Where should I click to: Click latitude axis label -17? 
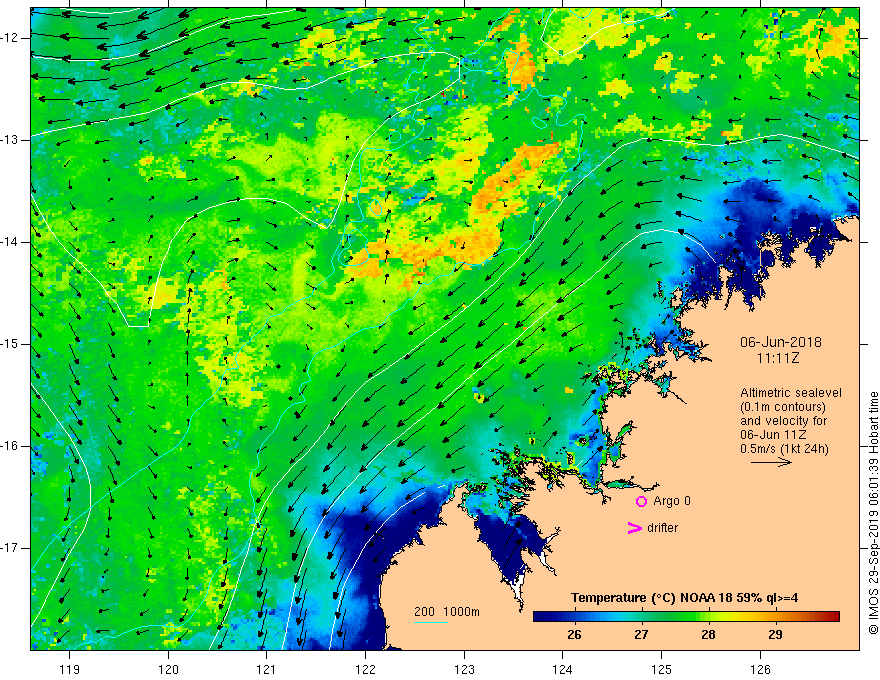(10, 548)
